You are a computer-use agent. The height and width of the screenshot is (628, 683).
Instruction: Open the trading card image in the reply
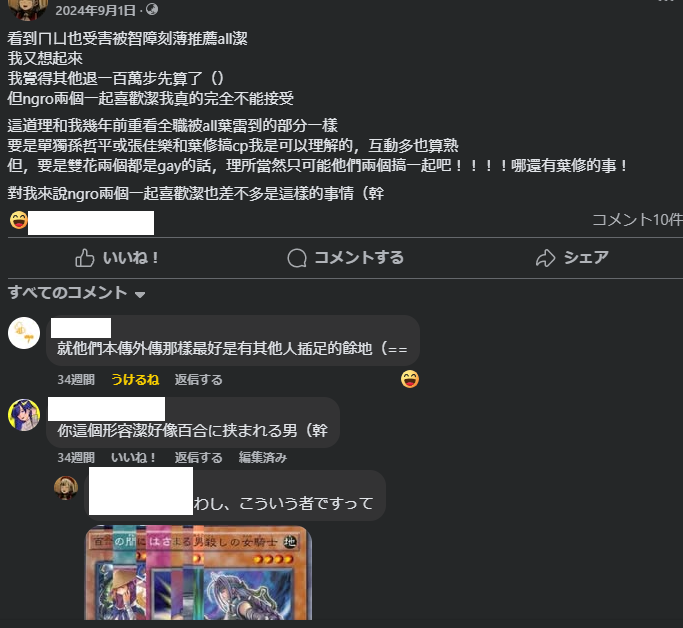click(x=198, y=573)
